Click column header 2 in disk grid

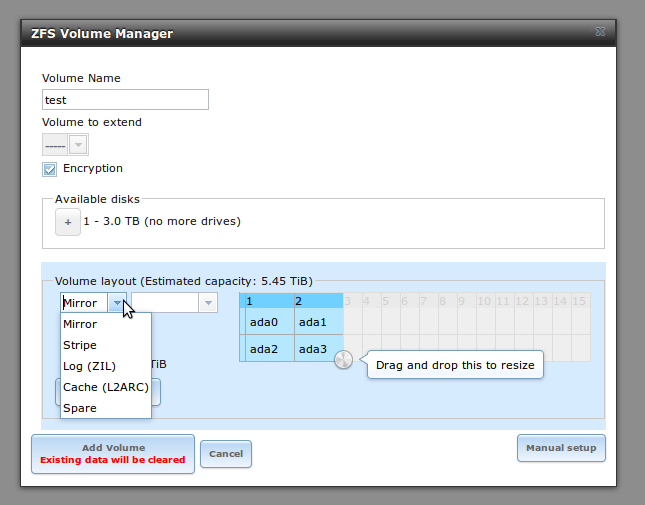319,301
